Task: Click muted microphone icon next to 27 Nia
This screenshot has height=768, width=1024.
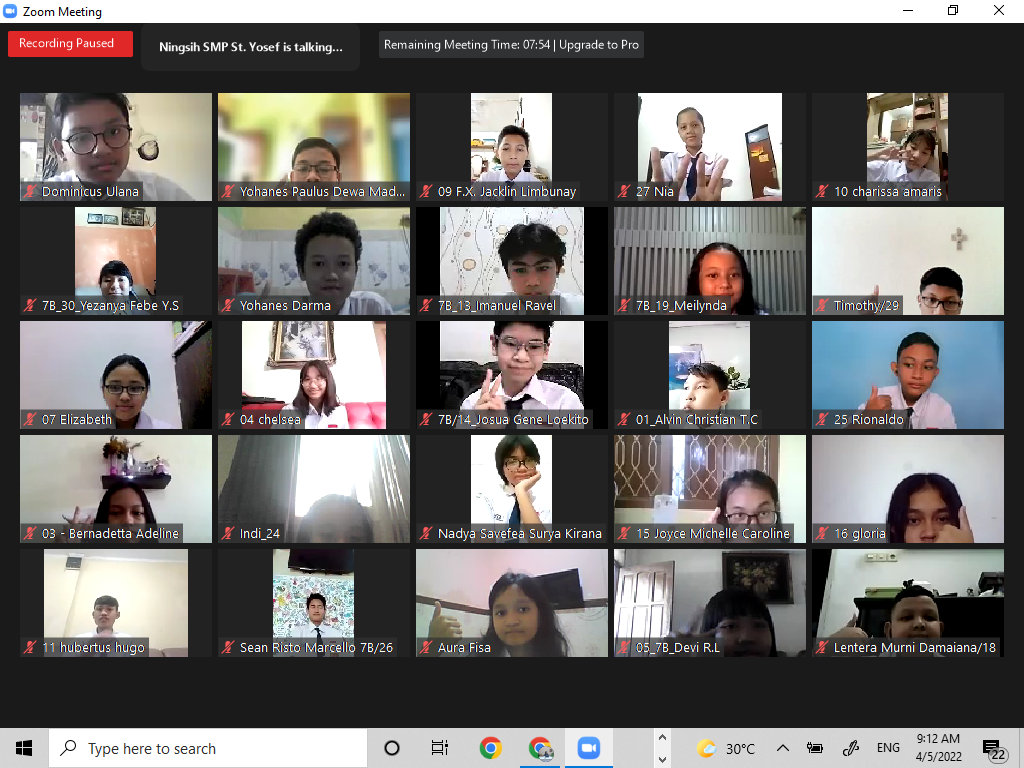Action: (624, 191)
